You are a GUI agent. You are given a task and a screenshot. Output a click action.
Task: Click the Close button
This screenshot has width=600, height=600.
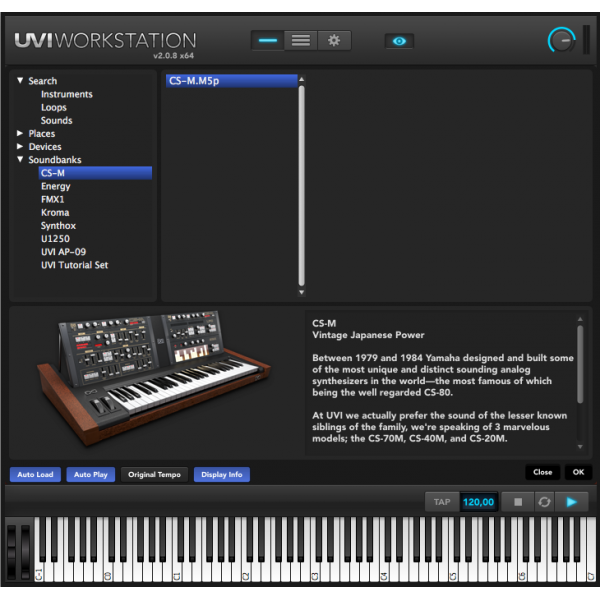[x=543, y=472]
